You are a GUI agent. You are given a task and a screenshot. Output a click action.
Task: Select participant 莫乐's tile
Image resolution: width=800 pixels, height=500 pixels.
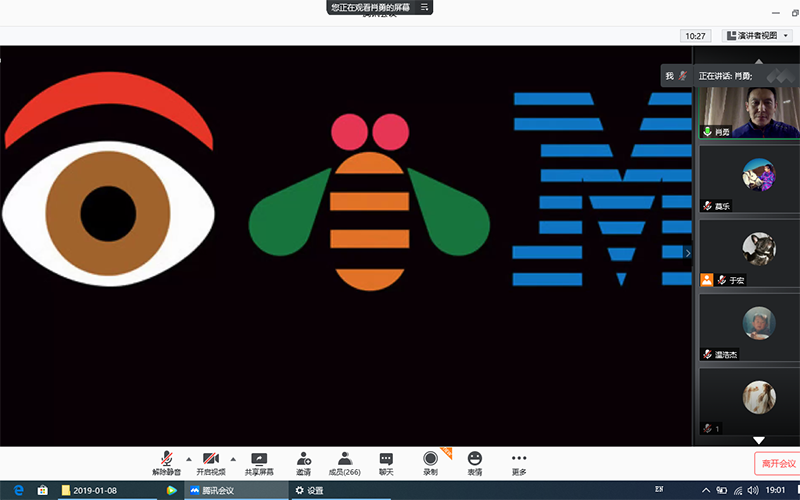(x=749, y=179)
